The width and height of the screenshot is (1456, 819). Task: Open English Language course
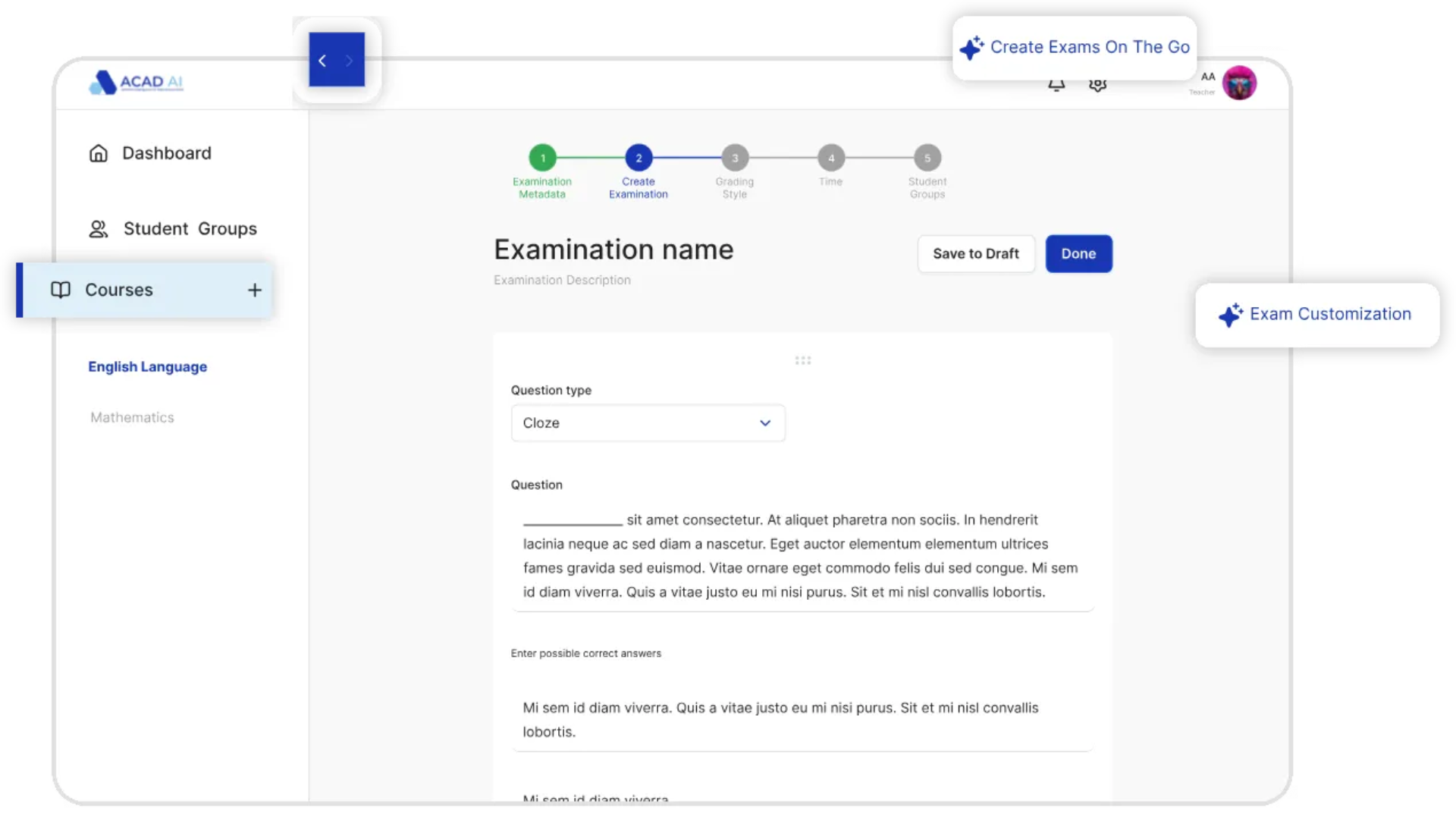[147, 367]
